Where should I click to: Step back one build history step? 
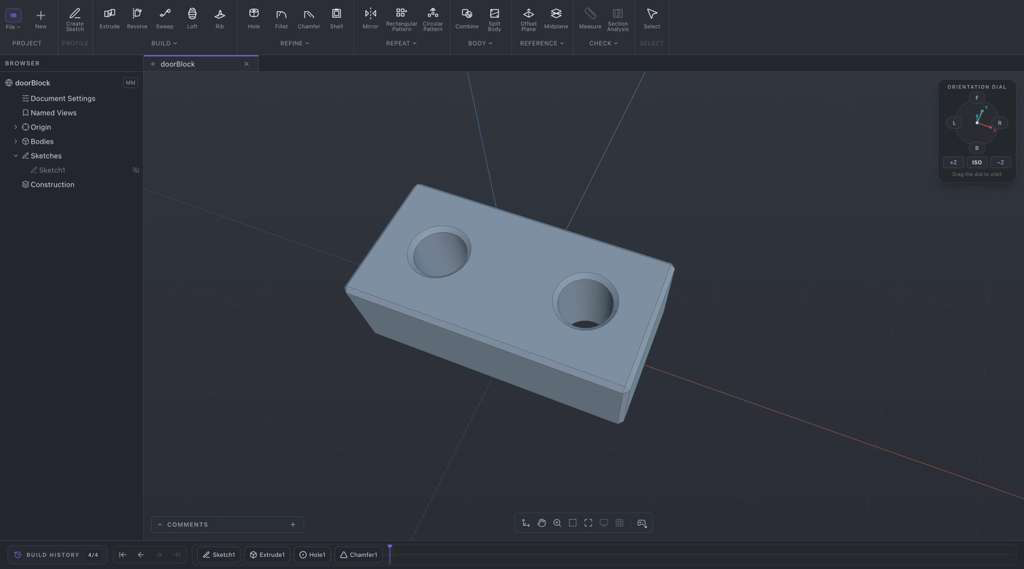coord(140,555)
